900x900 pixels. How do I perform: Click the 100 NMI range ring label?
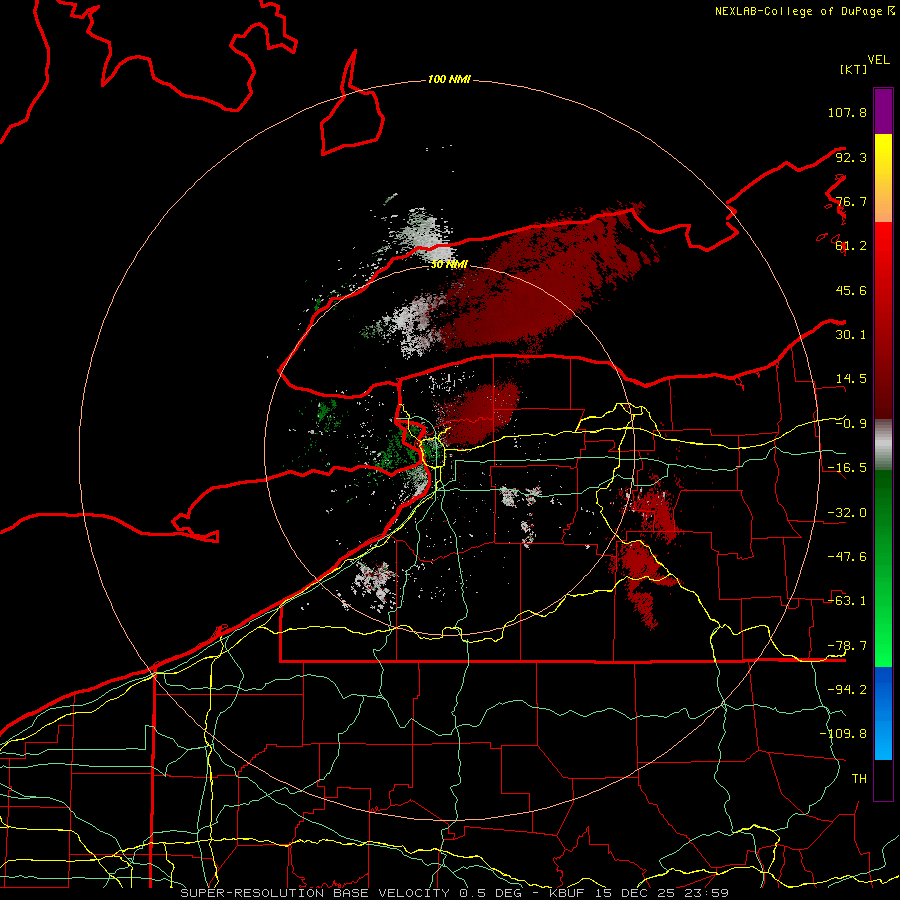tap(449, 79)
